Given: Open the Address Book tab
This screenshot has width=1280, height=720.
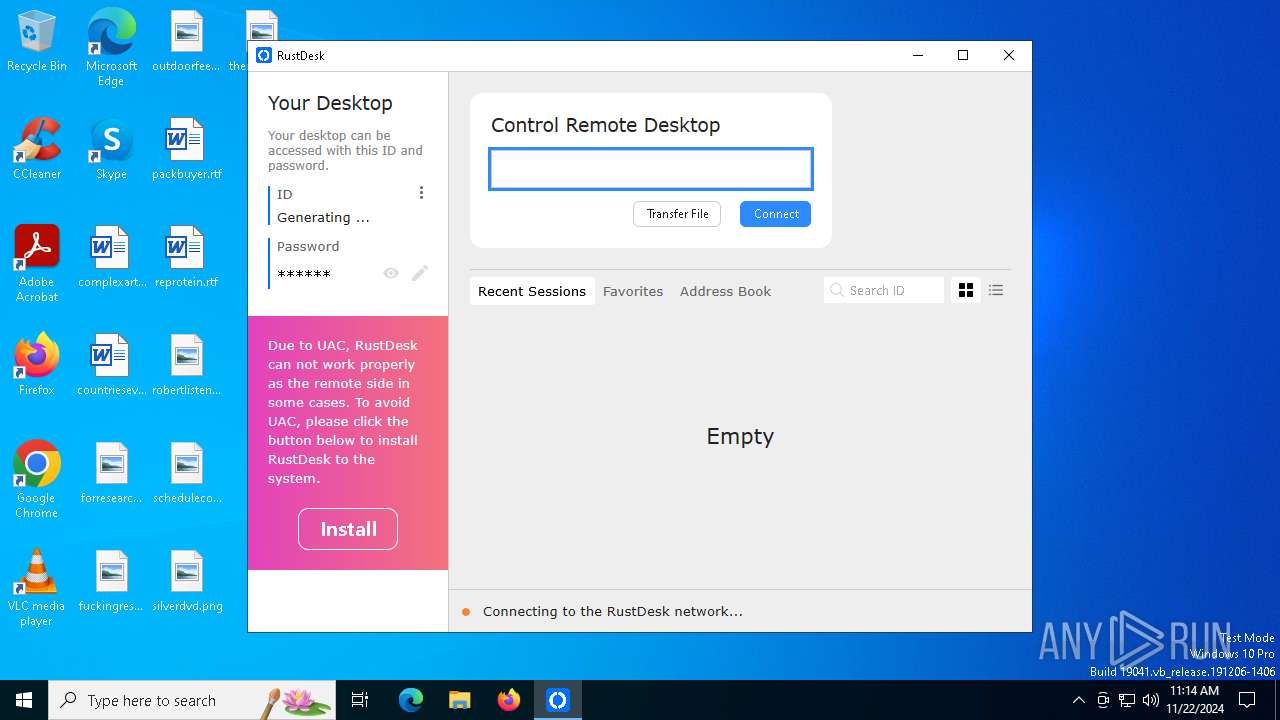Looking at the screenshot, I should (x=725, y=291).
